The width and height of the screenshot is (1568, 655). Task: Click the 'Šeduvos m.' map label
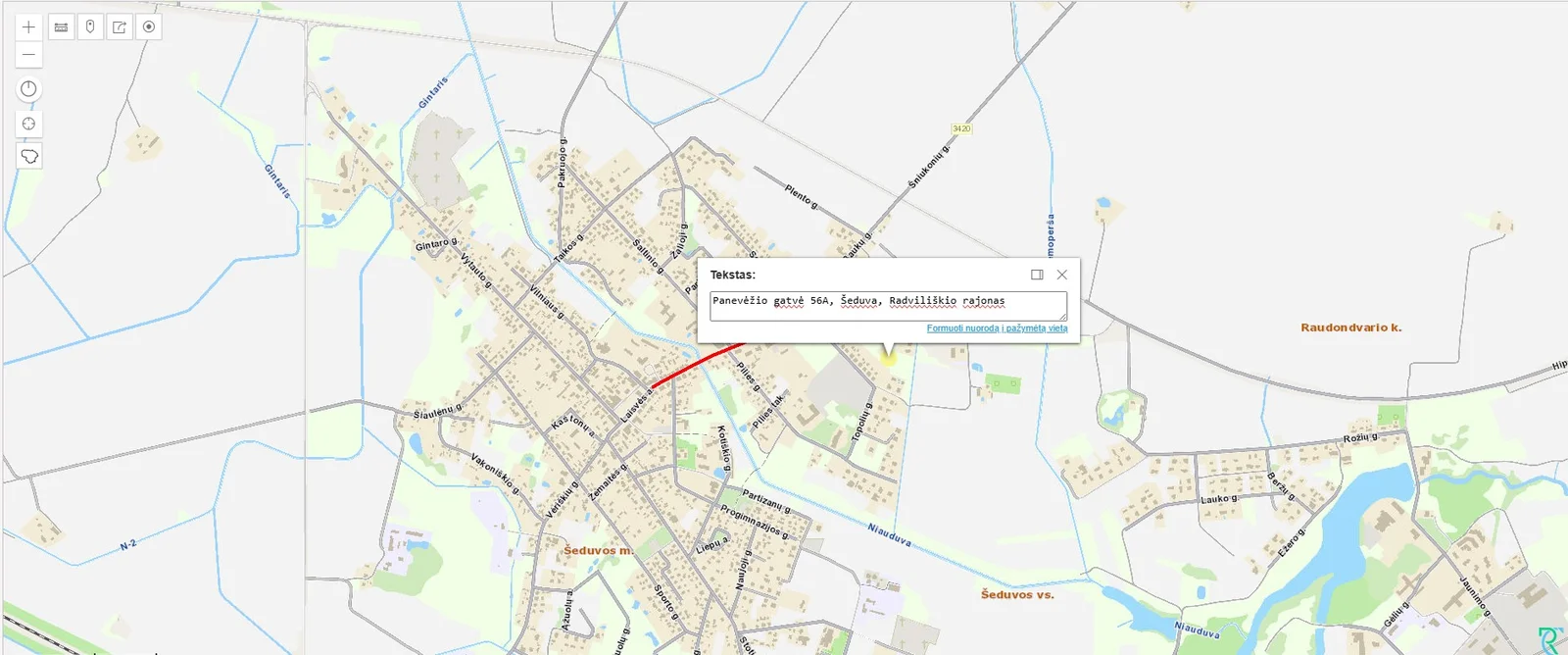[x=598, y=551]
